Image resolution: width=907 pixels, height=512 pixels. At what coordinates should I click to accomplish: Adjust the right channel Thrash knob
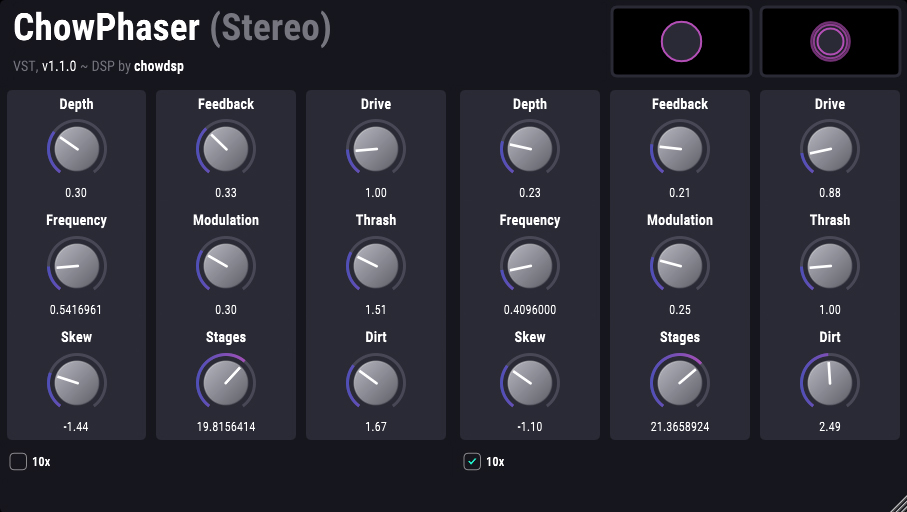click(x=829, y=266)
